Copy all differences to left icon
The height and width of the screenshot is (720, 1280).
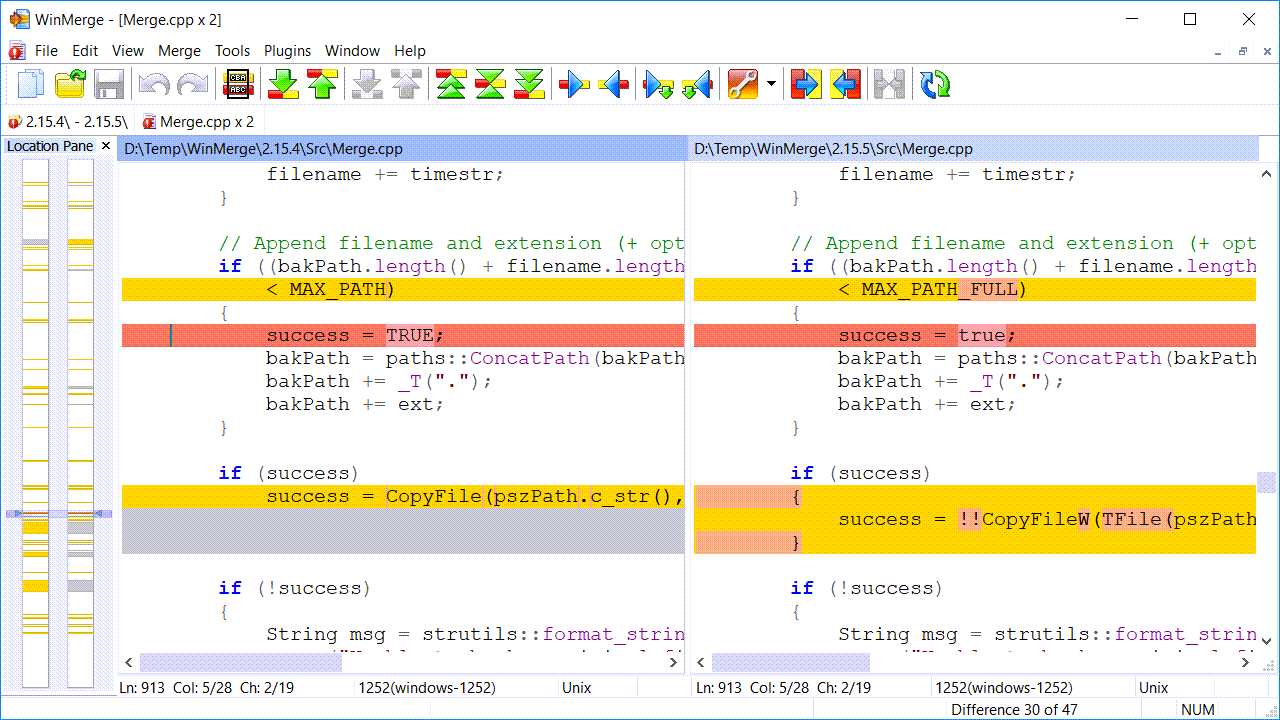click(845, 84)
